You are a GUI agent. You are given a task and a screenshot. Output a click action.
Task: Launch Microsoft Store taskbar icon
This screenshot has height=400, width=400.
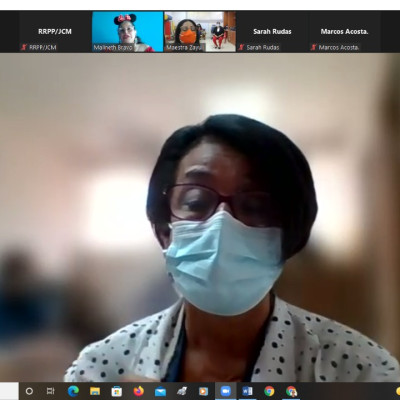point(117,391)
